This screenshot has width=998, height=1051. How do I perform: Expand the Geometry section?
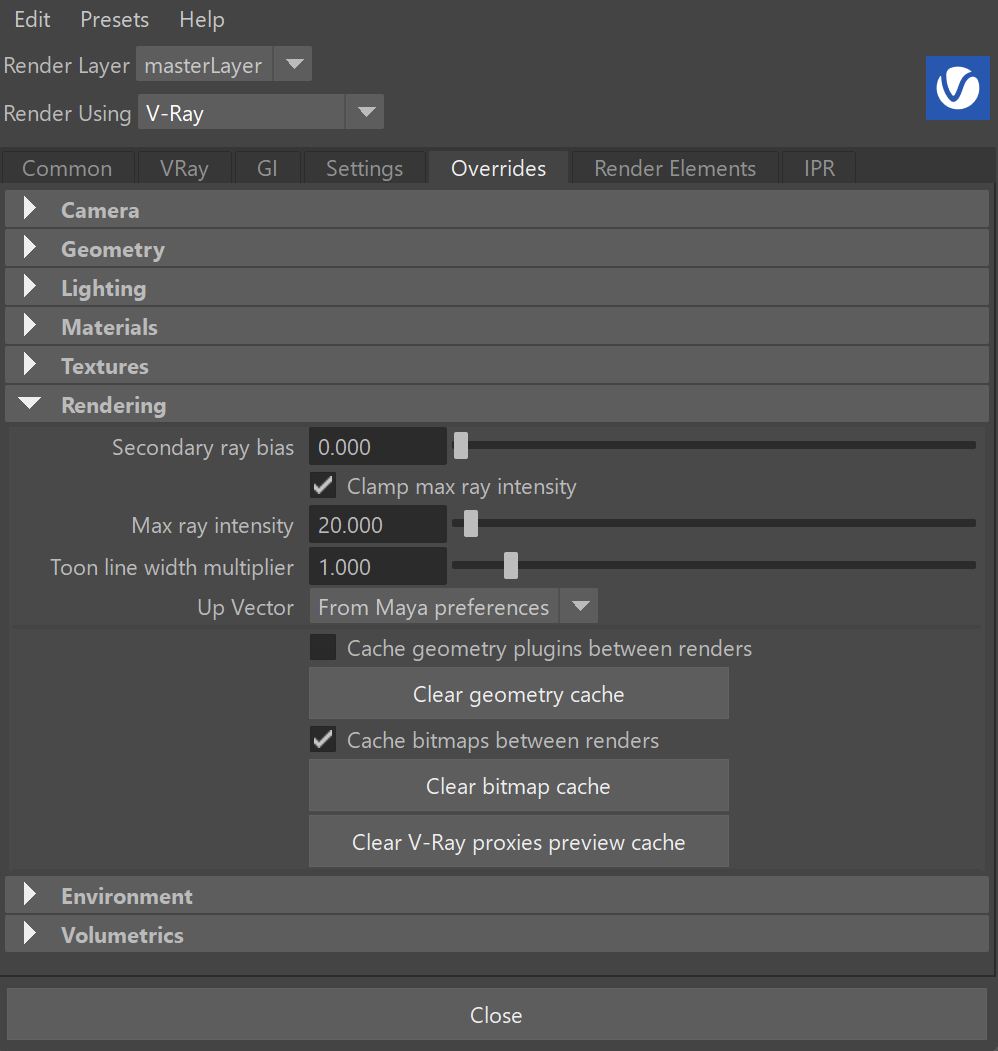pyautogui.click(x=497, y=249)
